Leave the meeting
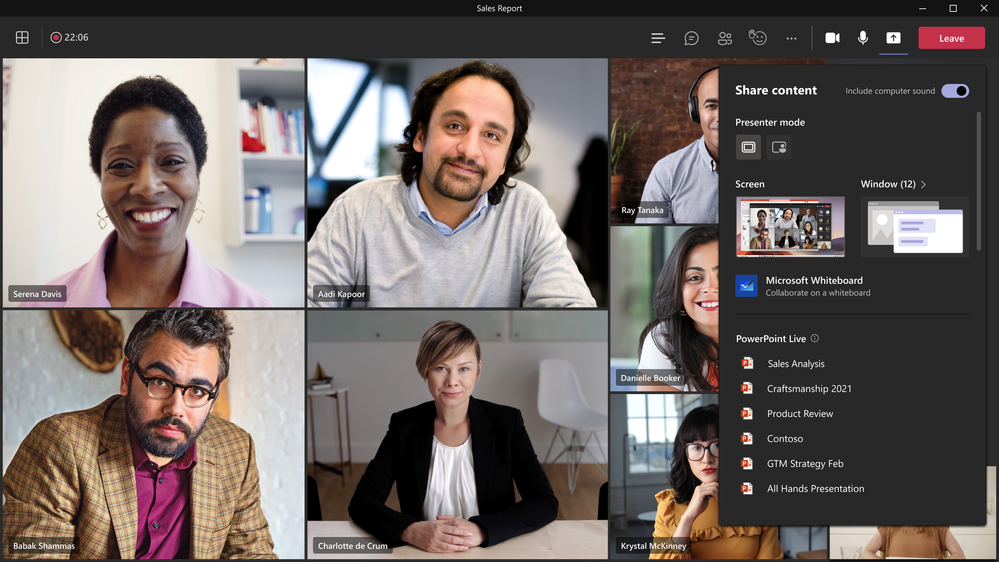This screenshot has height=562, width=999. click(951, 38)
